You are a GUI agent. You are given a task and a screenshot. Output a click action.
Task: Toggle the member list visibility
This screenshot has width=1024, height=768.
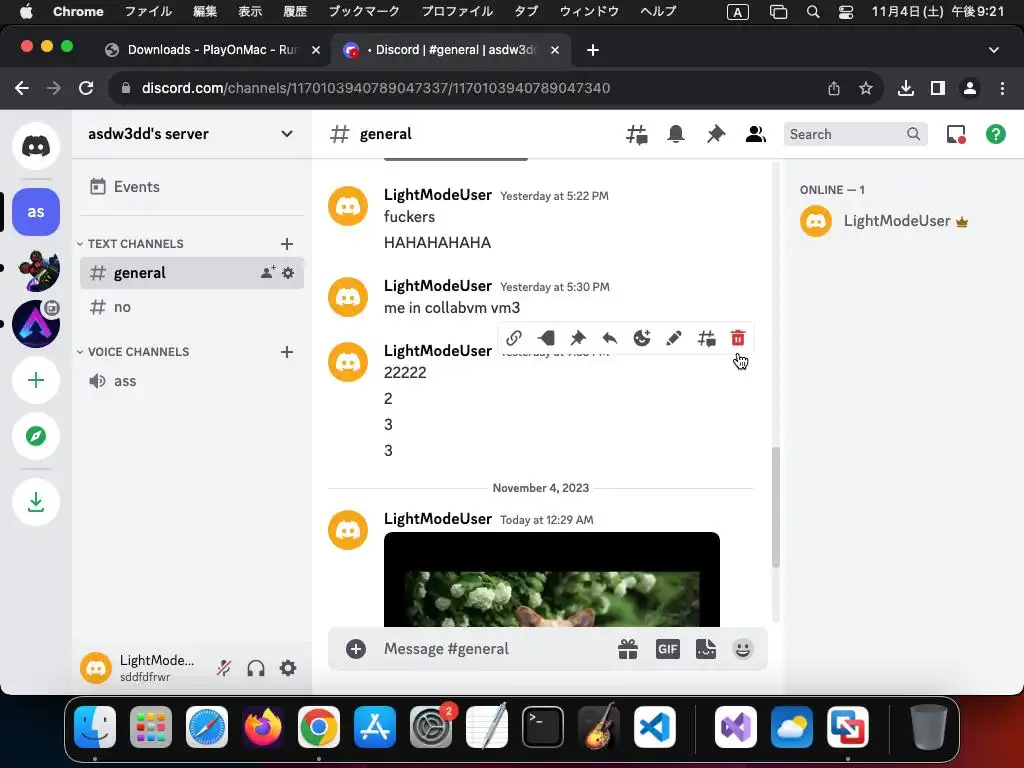coord(756,134)
